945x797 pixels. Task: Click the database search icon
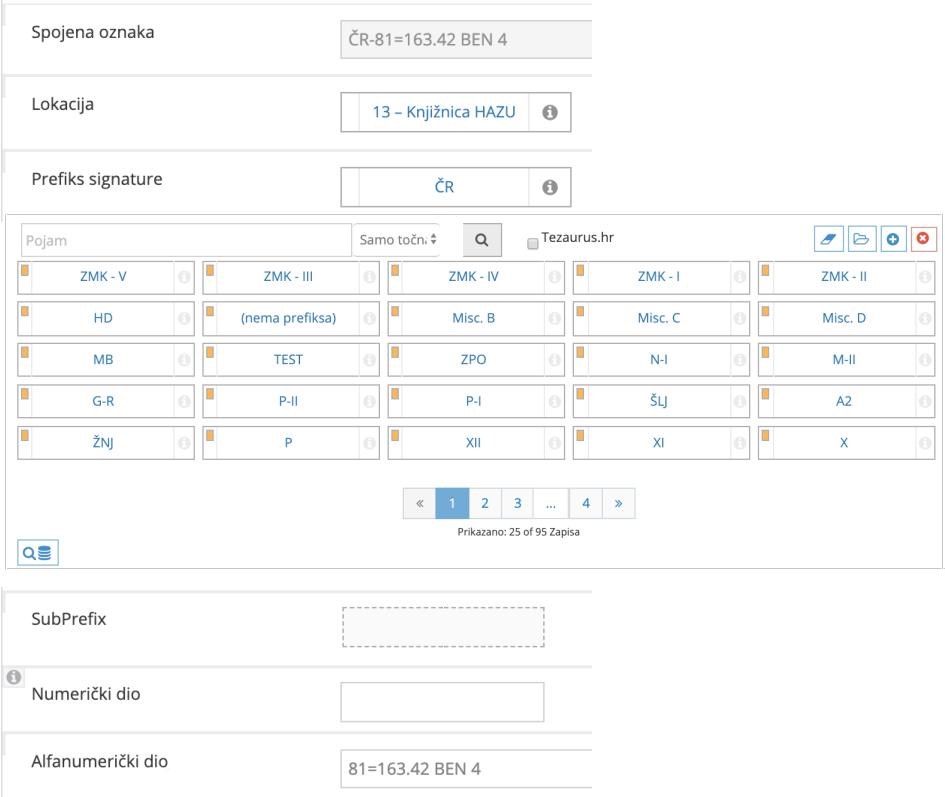[x=38, y=552]
